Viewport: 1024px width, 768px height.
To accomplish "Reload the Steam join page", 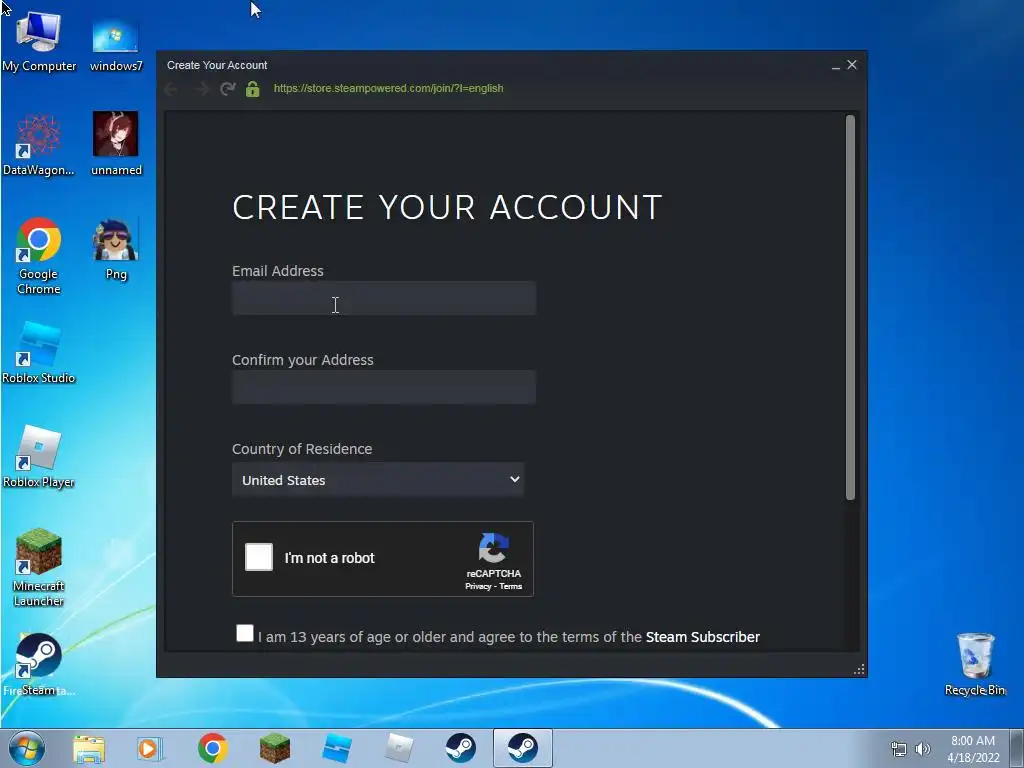I will coord(227,89).
